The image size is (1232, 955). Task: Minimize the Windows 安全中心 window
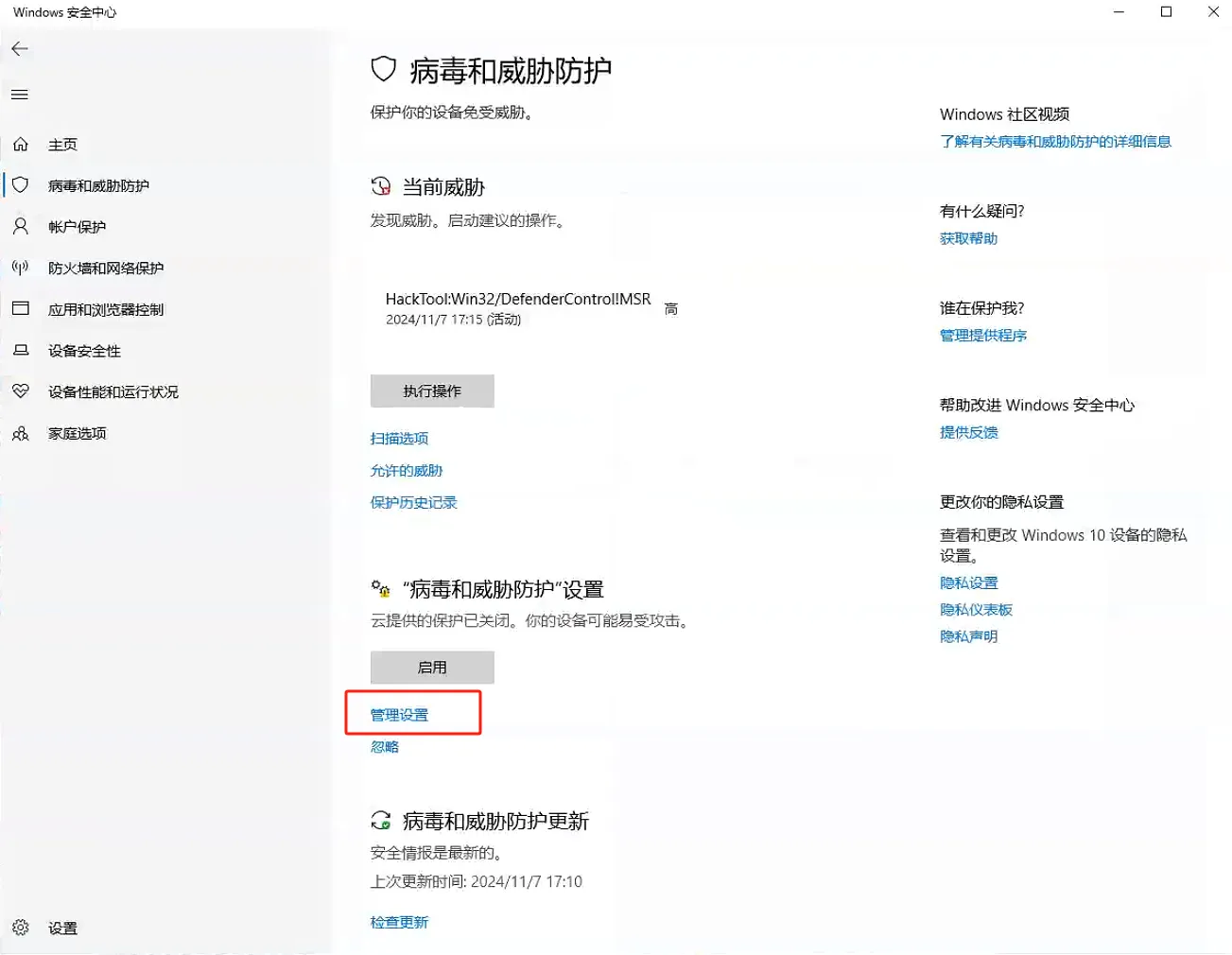coord(1119,12)
